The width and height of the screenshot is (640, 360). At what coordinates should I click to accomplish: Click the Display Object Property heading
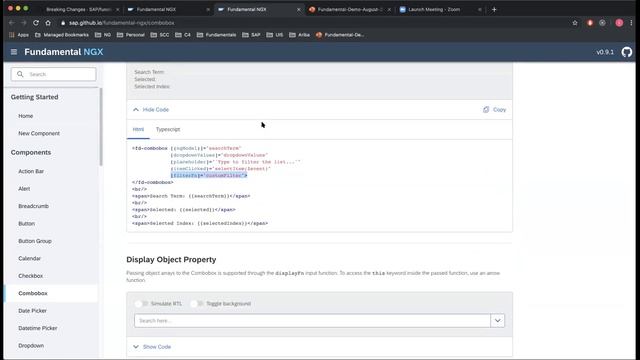(x=171, y=260)
